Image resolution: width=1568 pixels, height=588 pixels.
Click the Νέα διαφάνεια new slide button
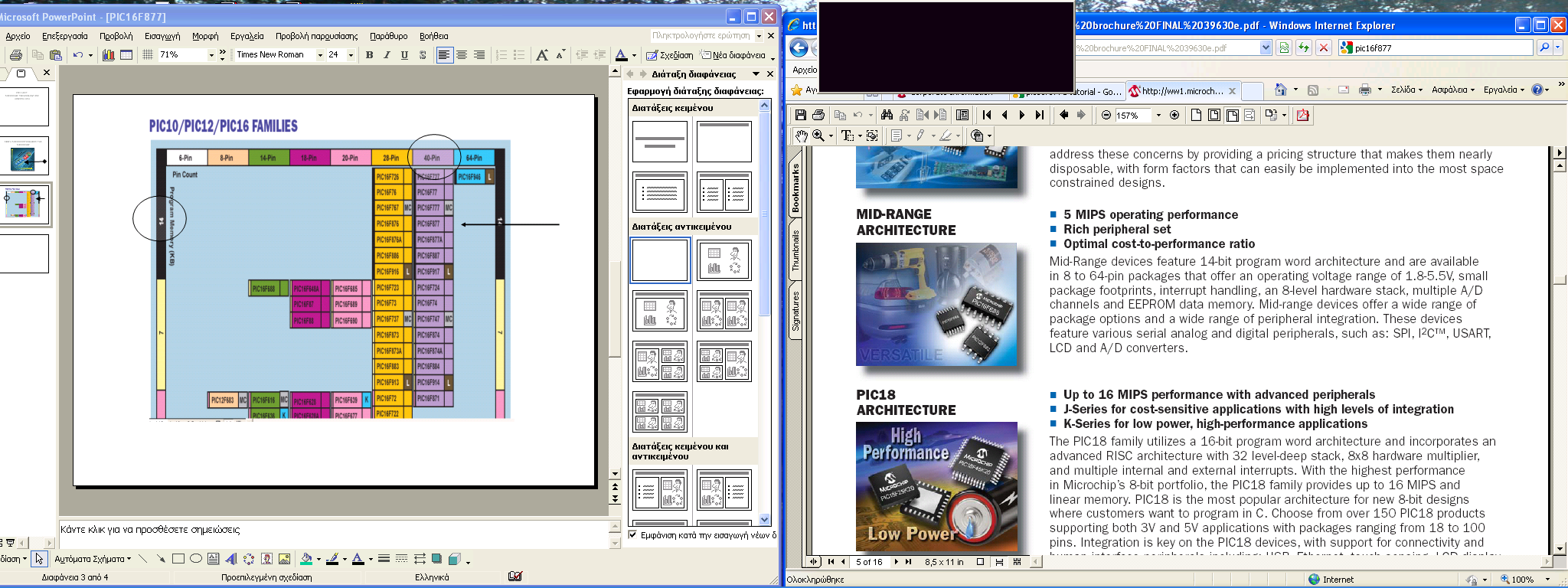coord(733,55)
